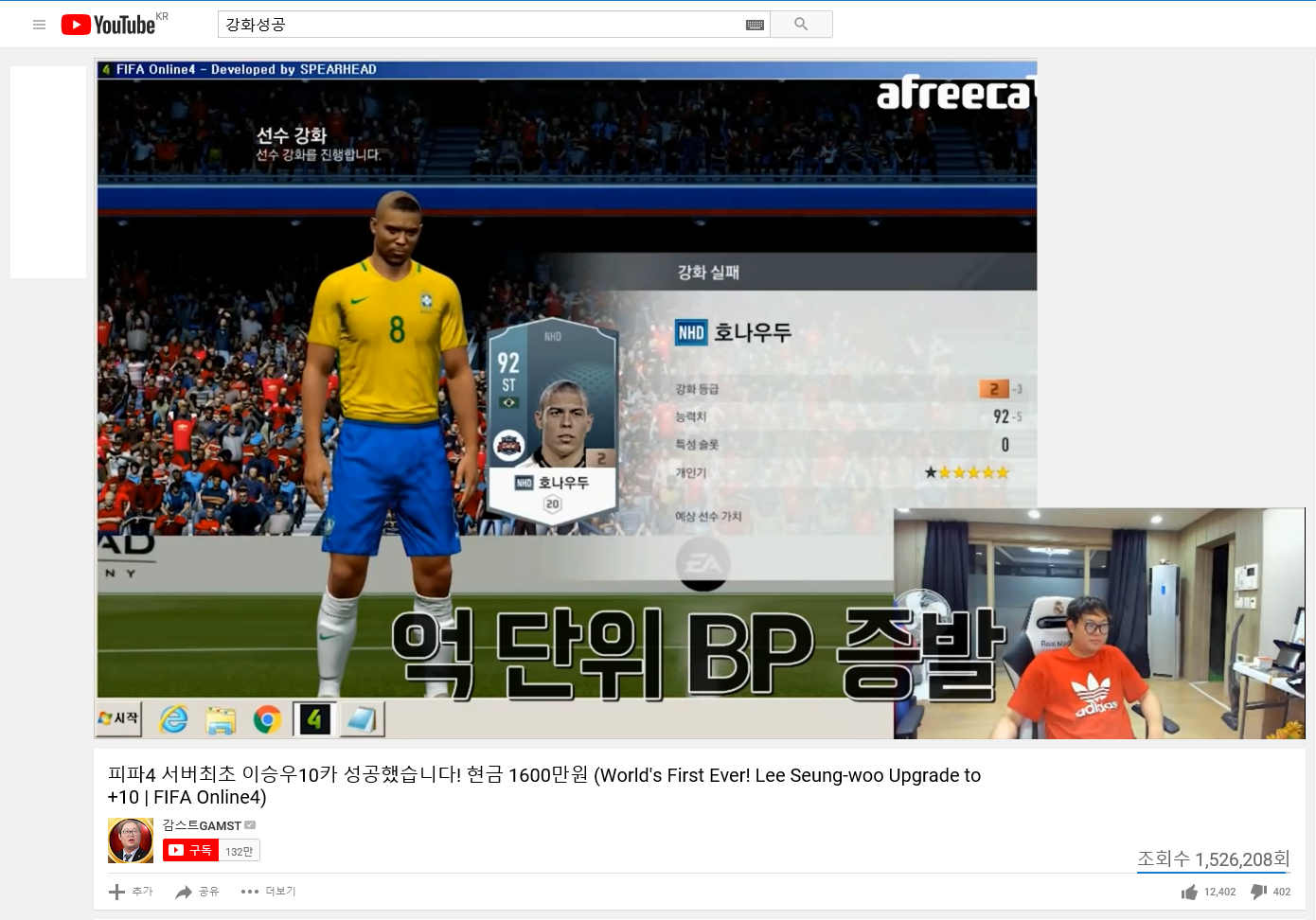Click the 특성 슬롯 row label

pos(697,445)
